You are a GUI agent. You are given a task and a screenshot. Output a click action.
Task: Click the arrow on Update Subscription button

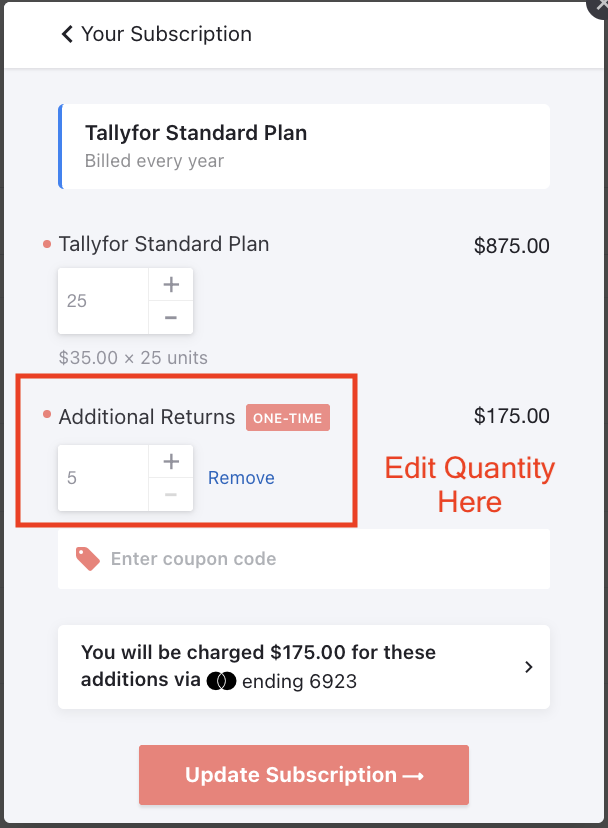(413, 776)
